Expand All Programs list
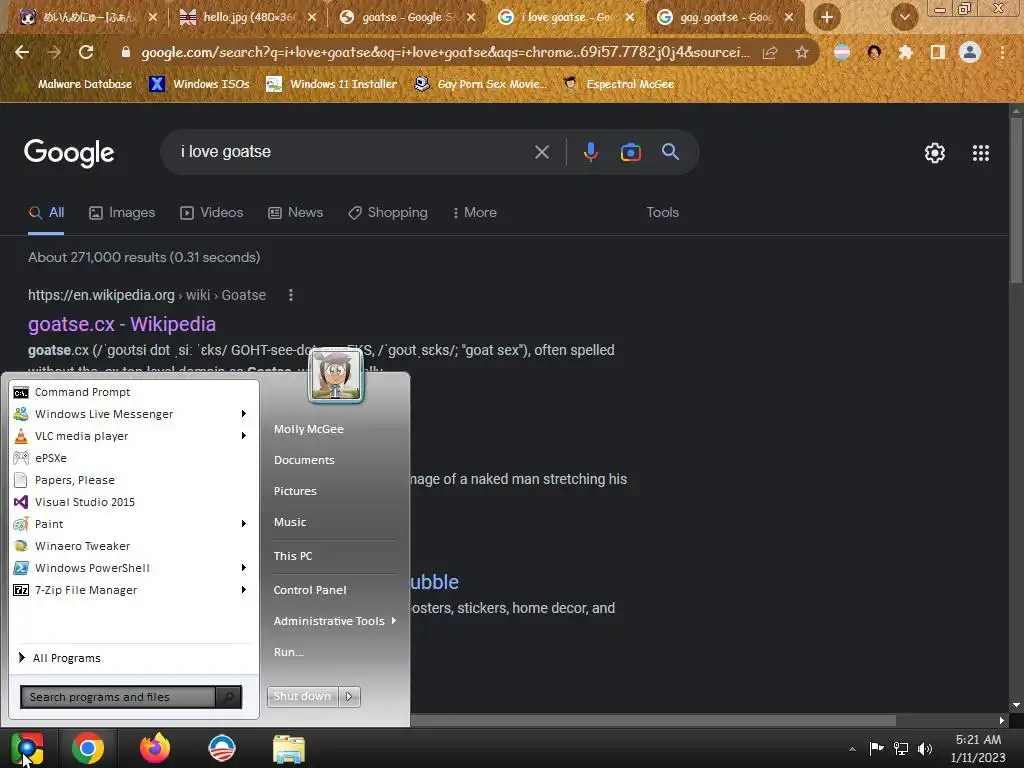The image size is (1024, 768). (x=60, y=658)
